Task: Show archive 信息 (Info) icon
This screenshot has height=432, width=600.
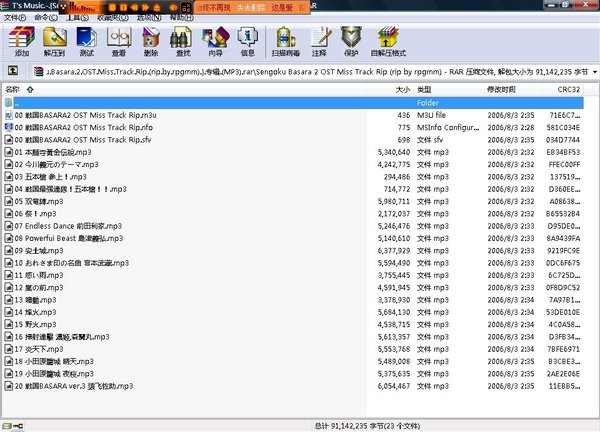Action: [x=248, y=41]
